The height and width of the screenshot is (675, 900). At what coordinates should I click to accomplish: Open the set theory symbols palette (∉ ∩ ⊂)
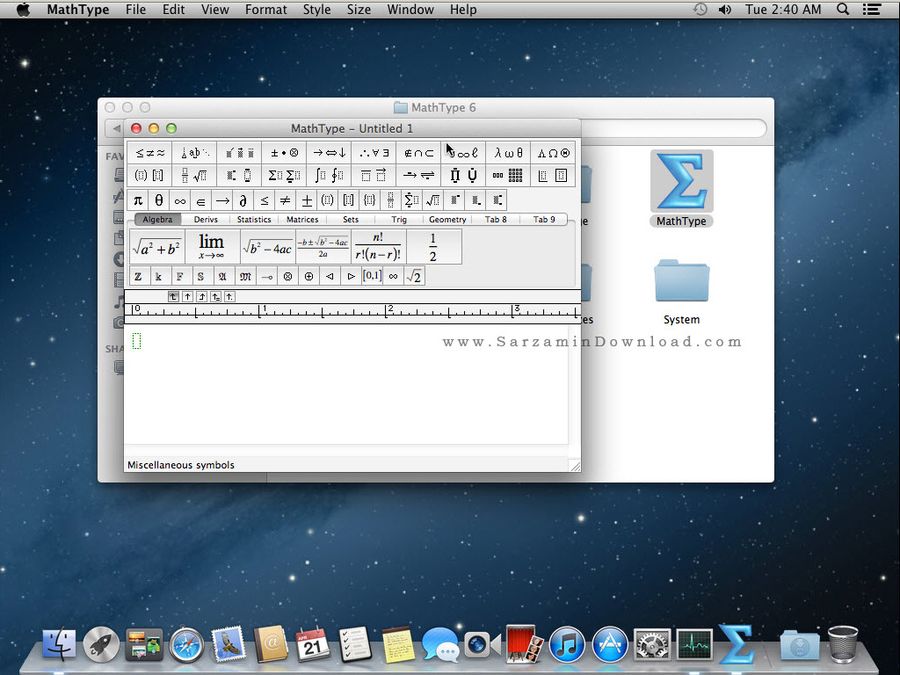[418, 153]
